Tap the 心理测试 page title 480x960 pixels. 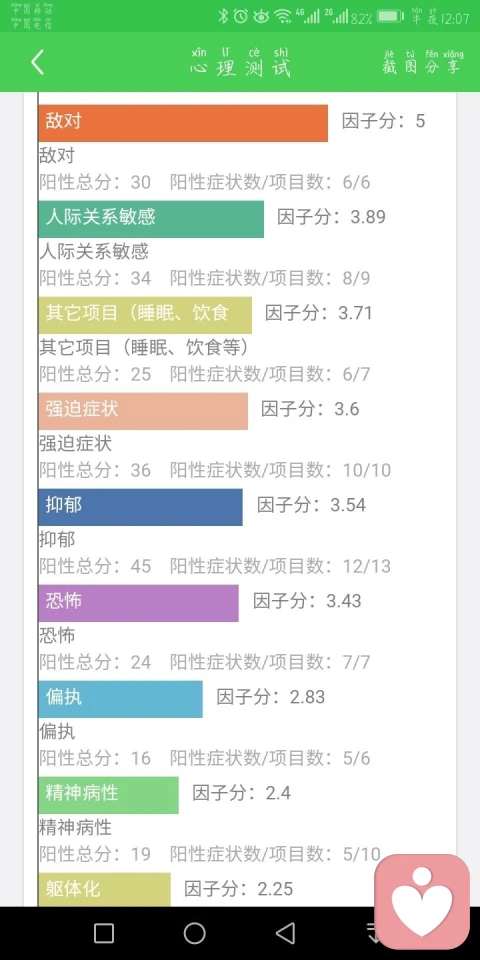click(x=240, y=62)
